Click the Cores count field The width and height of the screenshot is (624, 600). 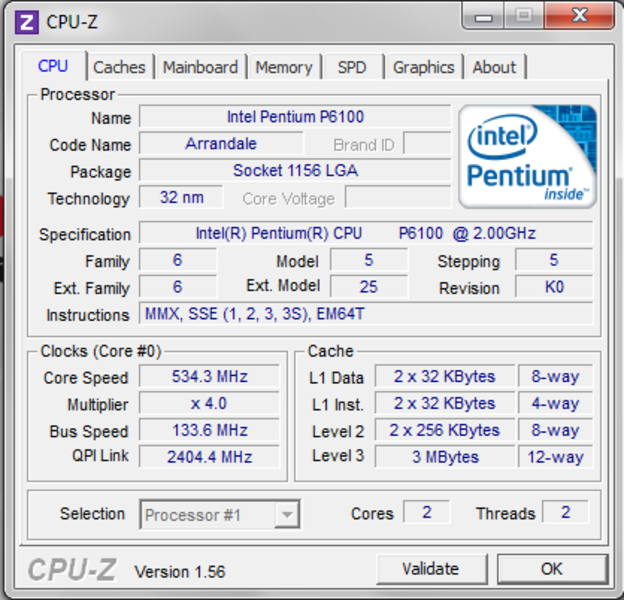click(427, 512)
